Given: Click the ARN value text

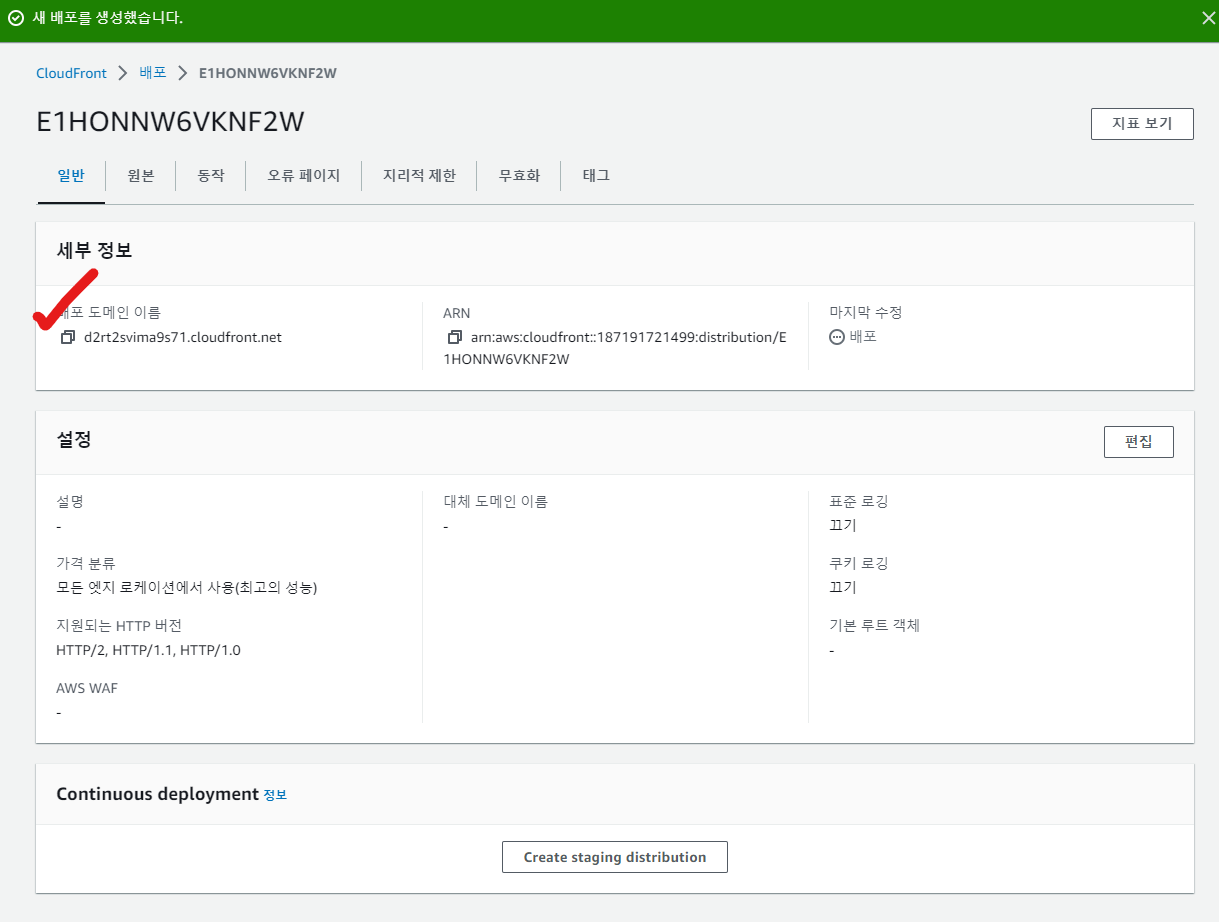Looking at the screenshot, I should click(x=617, y=348).
